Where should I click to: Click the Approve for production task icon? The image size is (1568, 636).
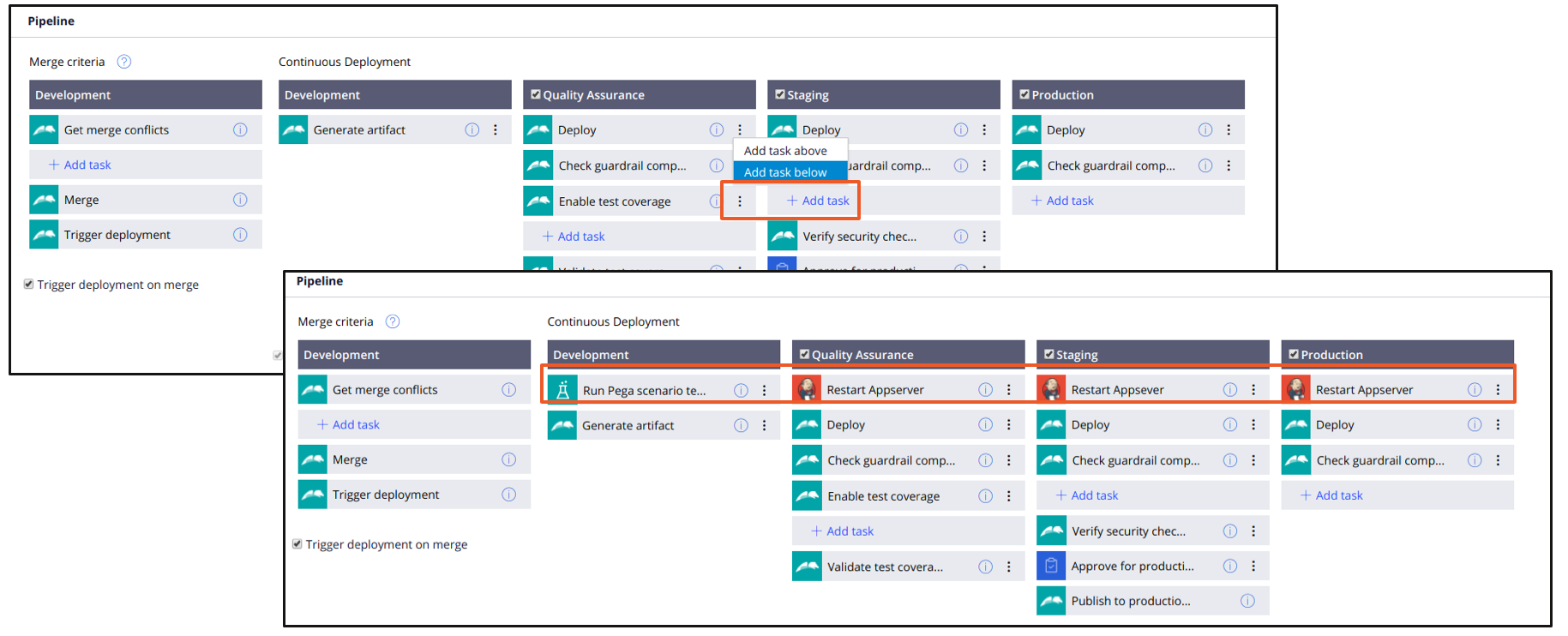1051,566
